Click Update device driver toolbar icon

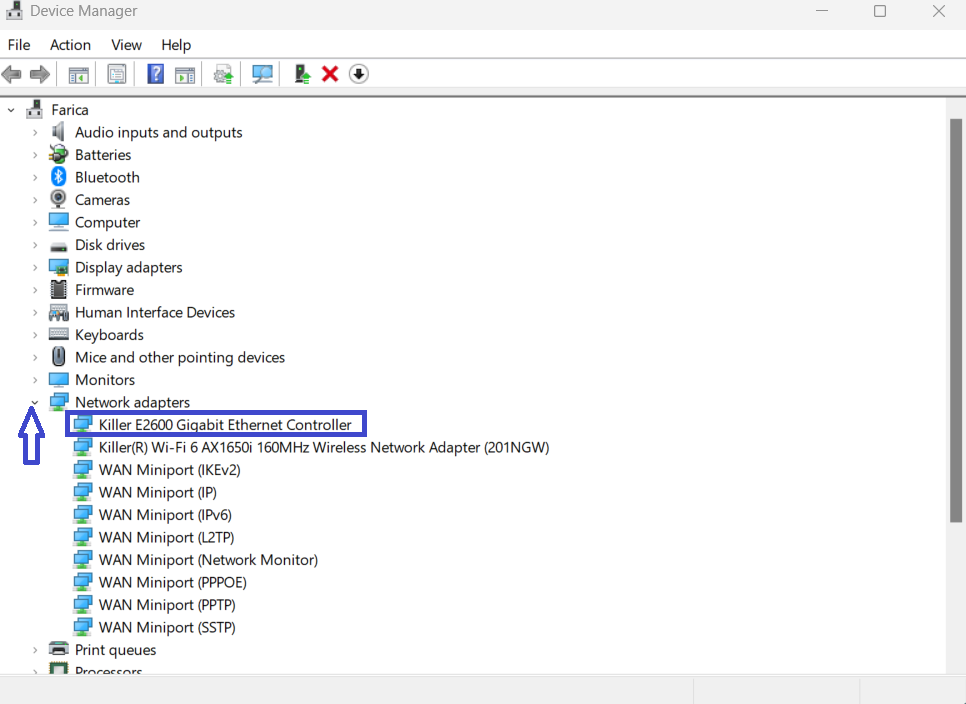coord(301,74)
